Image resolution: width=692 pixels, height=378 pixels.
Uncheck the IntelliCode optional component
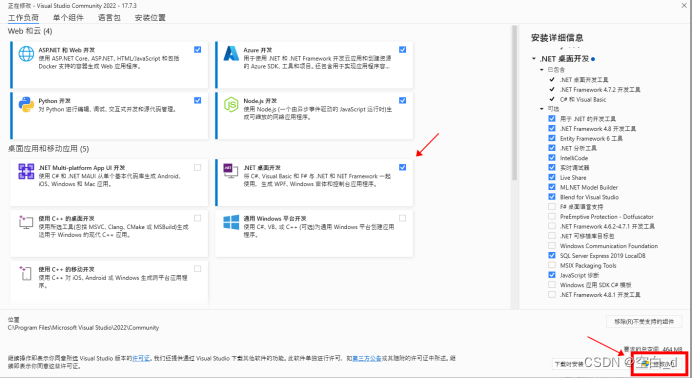click(x=552, y=157)
